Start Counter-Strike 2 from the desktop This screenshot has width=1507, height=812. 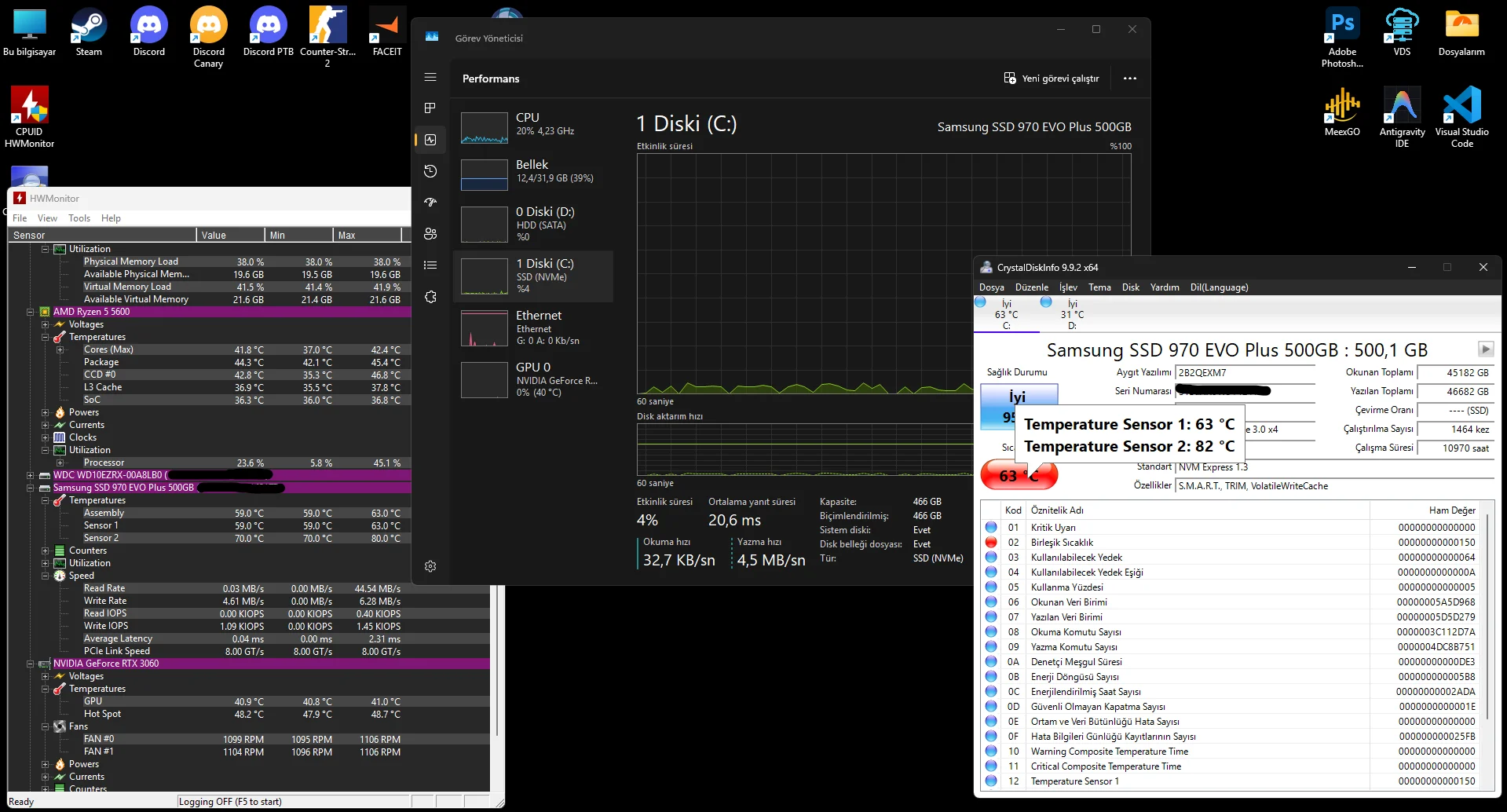click(x=327, y=37)
